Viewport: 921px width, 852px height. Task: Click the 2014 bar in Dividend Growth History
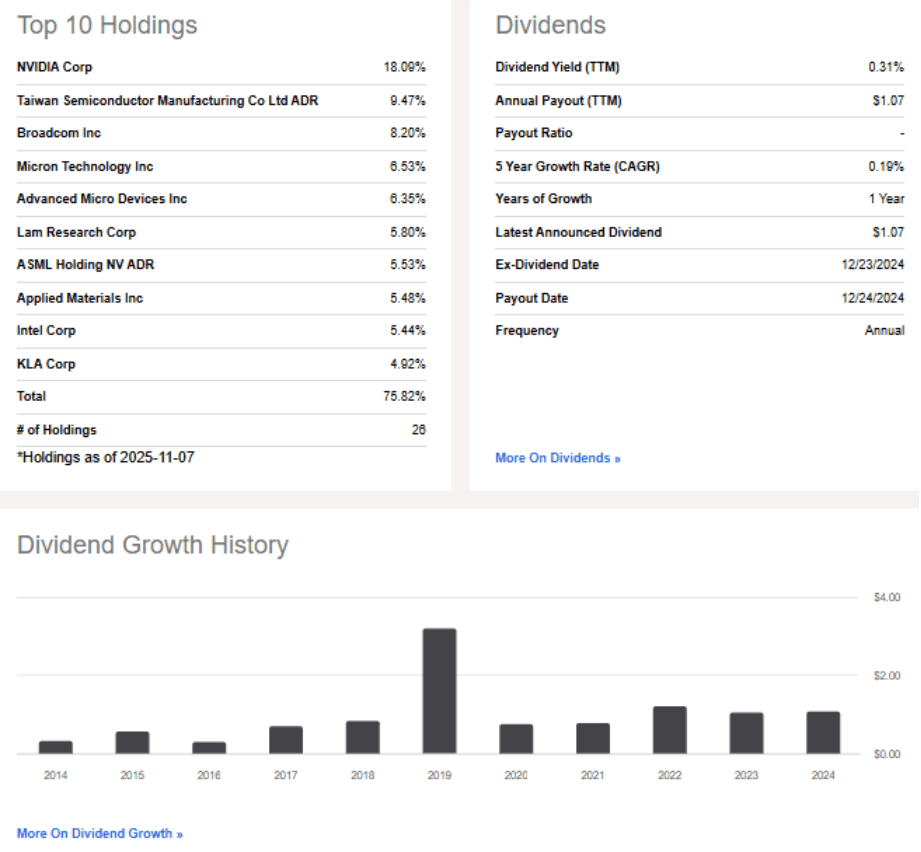click(55, 747)
